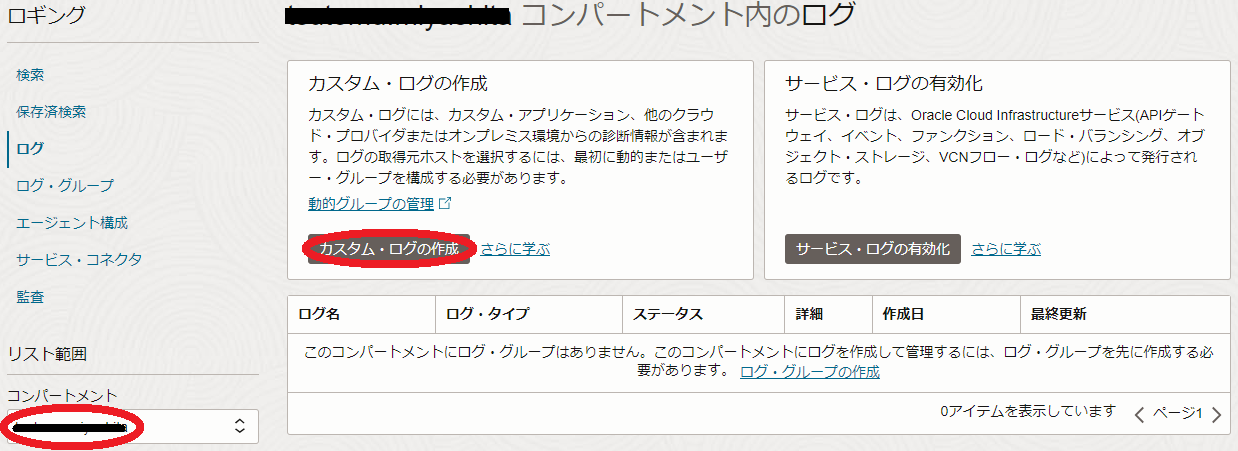Select ログ in the sidebar menu

click(x=30, y=149)
